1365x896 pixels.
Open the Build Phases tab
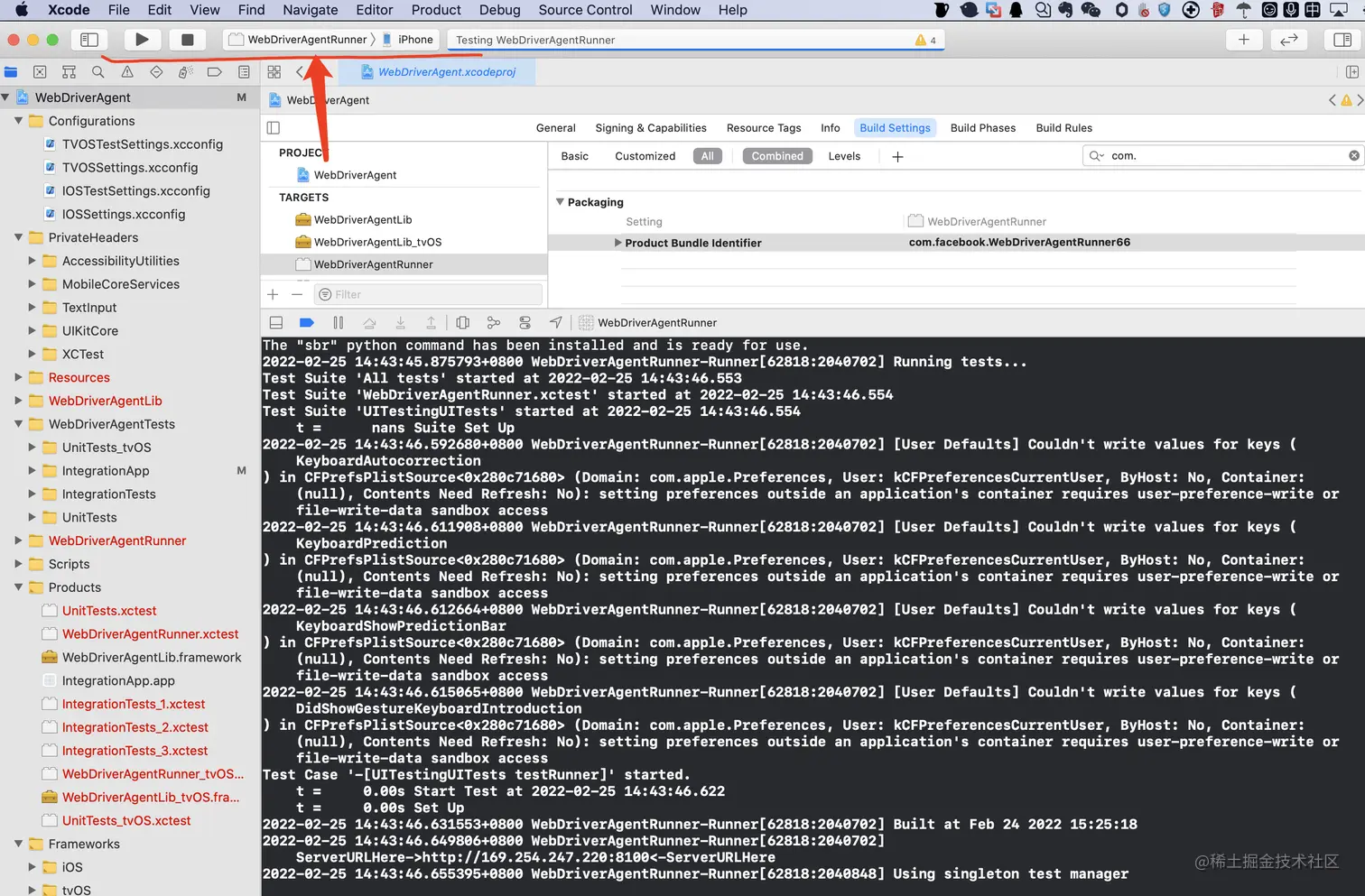coord(983,128)
